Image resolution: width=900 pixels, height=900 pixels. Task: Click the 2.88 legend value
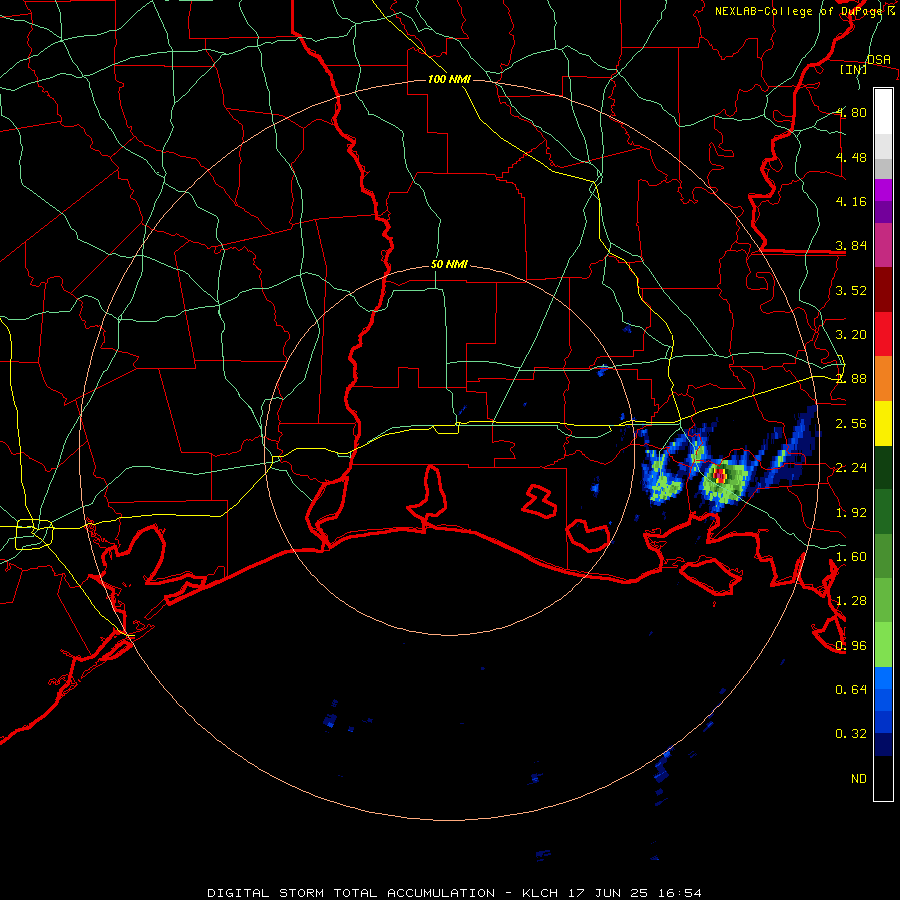pyautogui.click(x=851, y=379)
